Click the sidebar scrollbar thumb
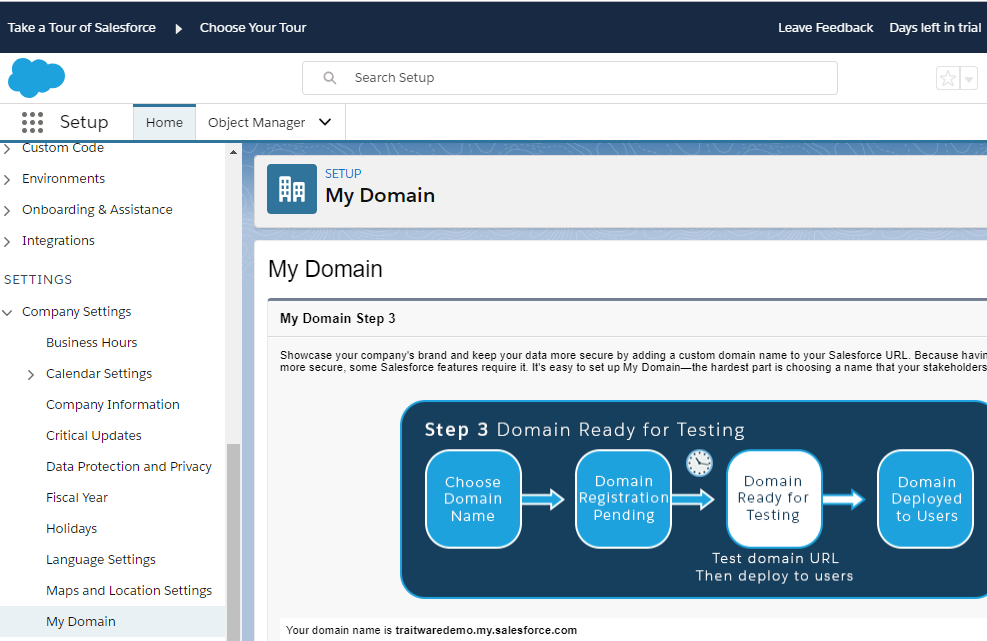 pos(233,542)
